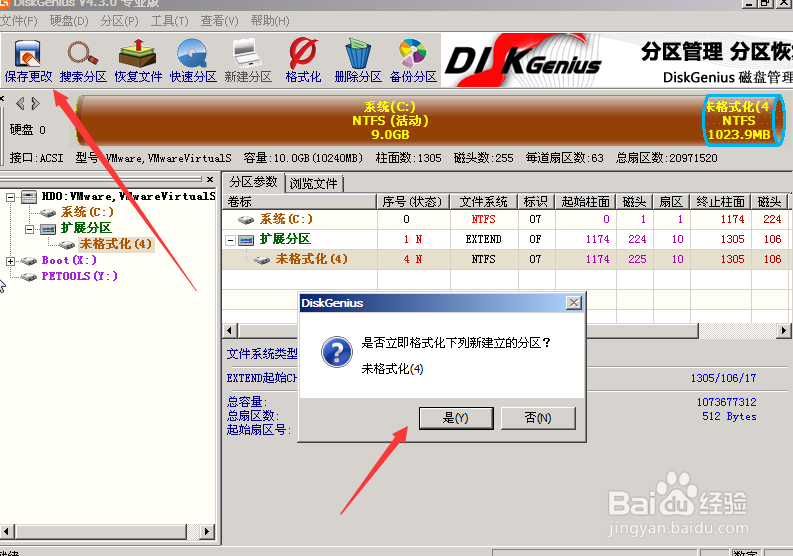Screen dimensions: 793x556
Task: Click the 序号(状态) column header
Action: click(413, 202)
